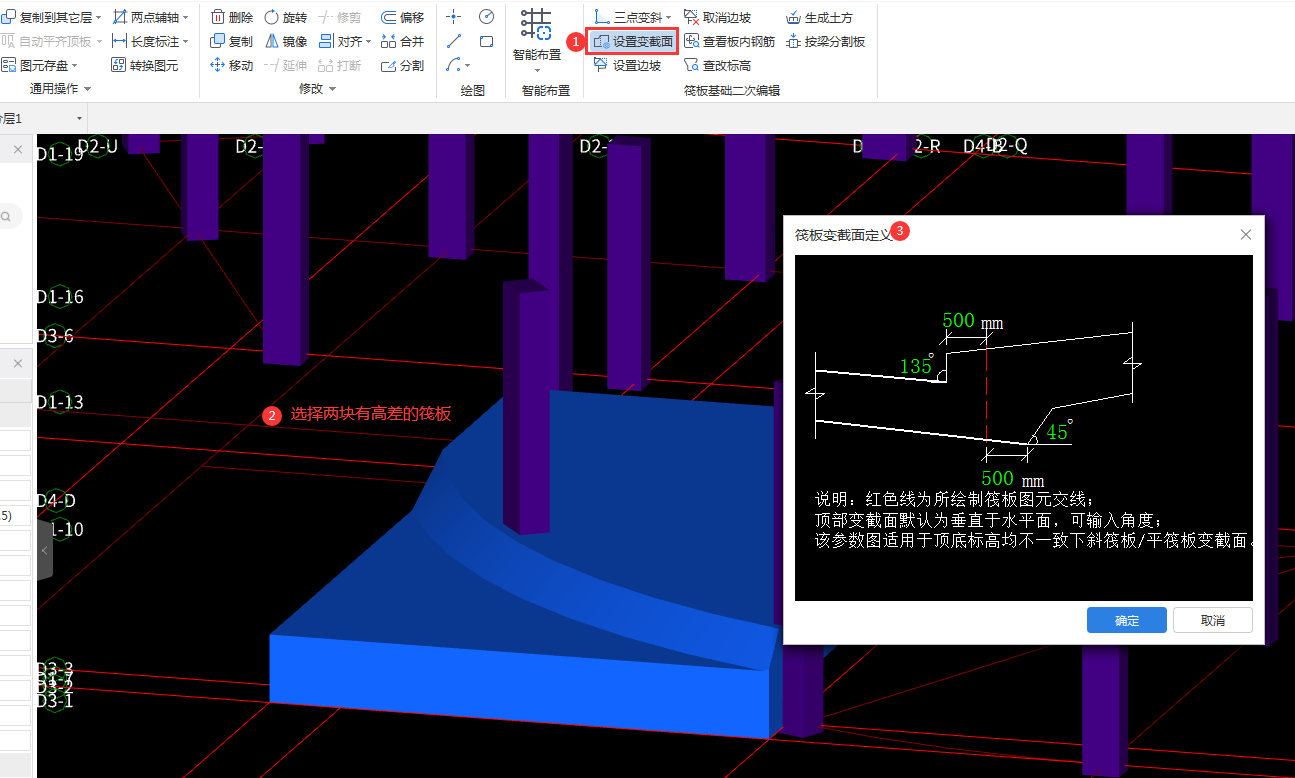Click the 取消边坡 tool
The image size is (1295, 778).
point(717,17)
